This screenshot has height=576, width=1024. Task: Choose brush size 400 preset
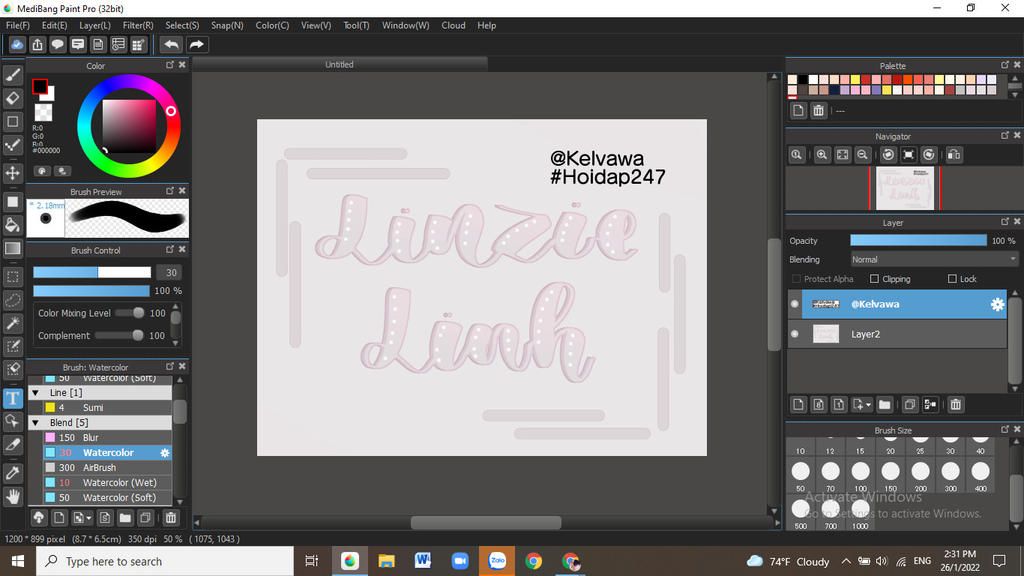point(980,475)
